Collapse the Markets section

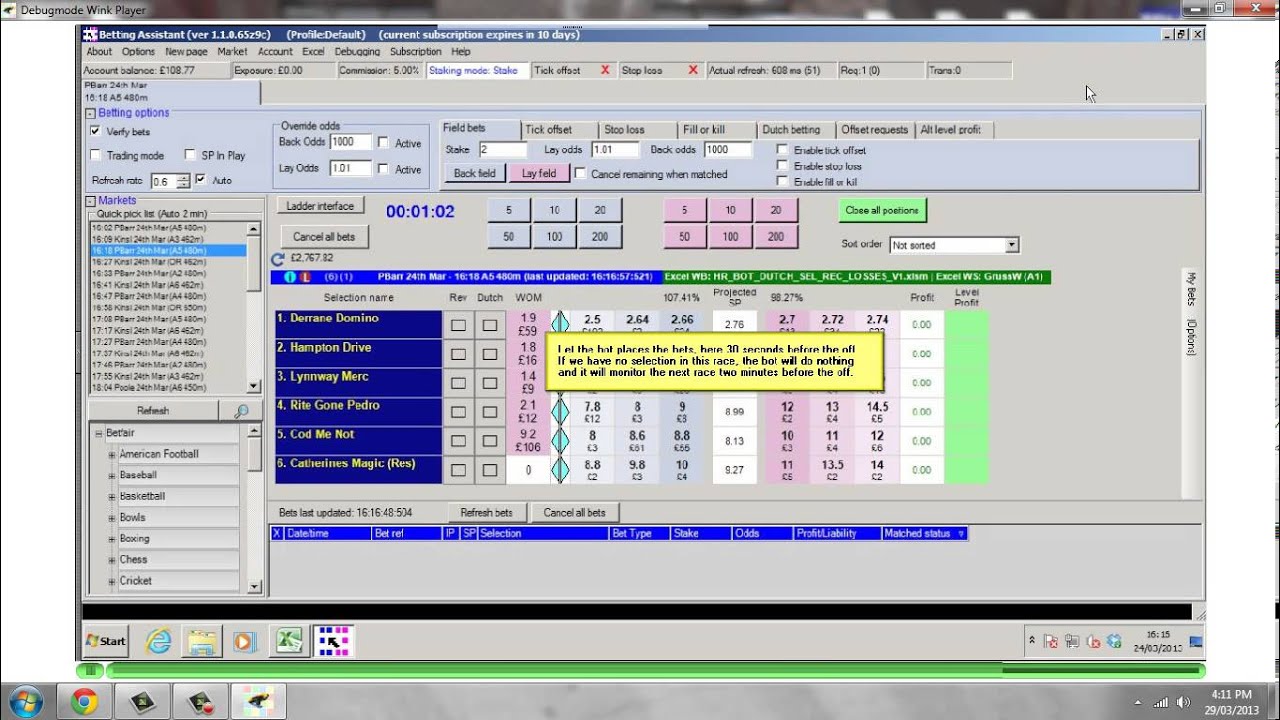coord(90,201)
